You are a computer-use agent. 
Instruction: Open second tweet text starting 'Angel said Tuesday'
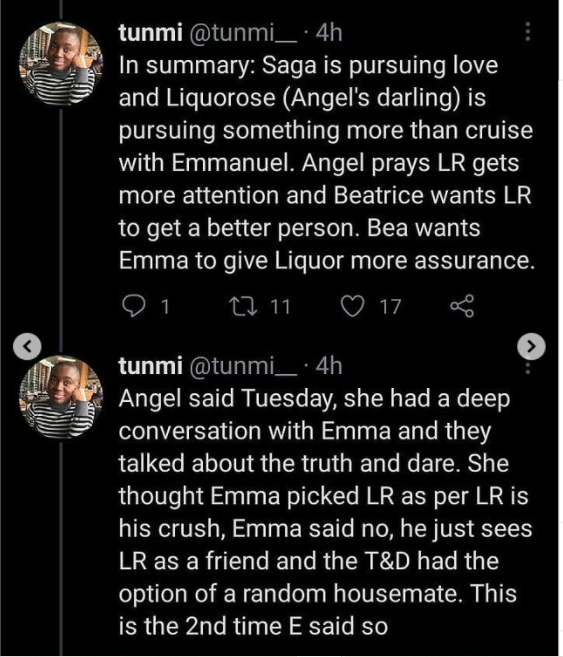(325, 512)
